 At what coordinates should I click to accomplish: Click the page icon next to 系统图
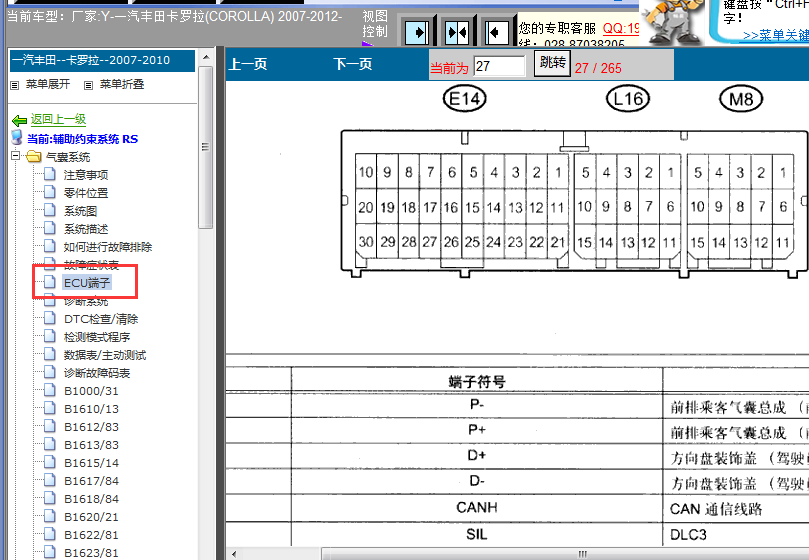tap(50, 211)
